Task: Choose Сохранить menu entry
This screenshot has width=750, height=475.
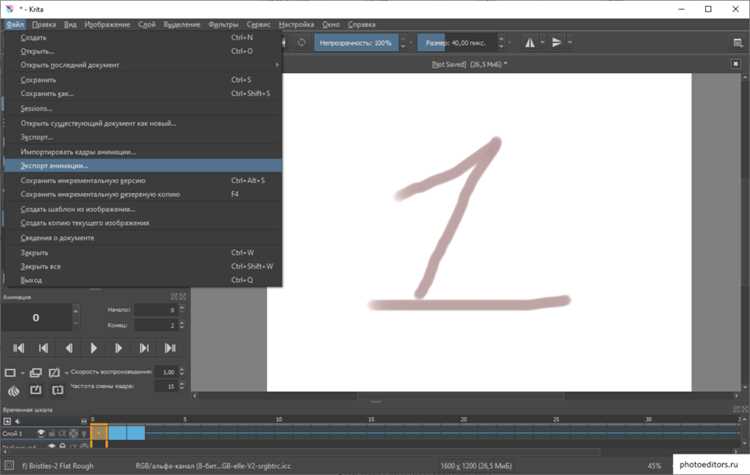Action: tap(143, 80)
